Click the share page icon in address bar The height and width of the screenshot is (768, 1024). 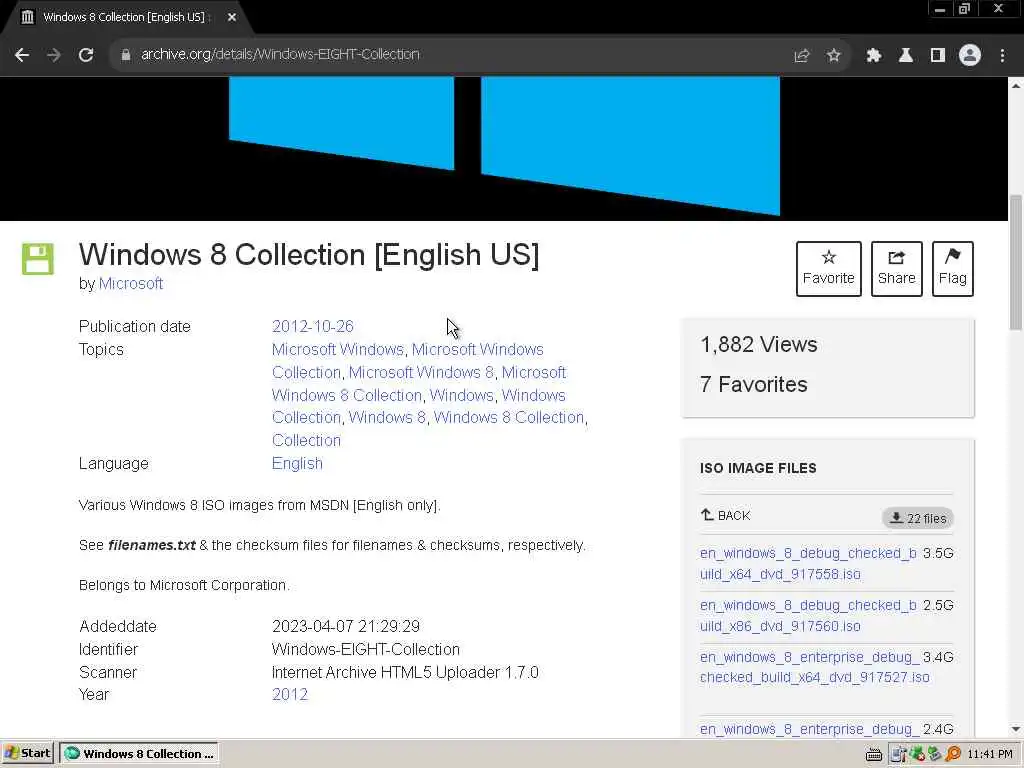click(x=801, y=55)
